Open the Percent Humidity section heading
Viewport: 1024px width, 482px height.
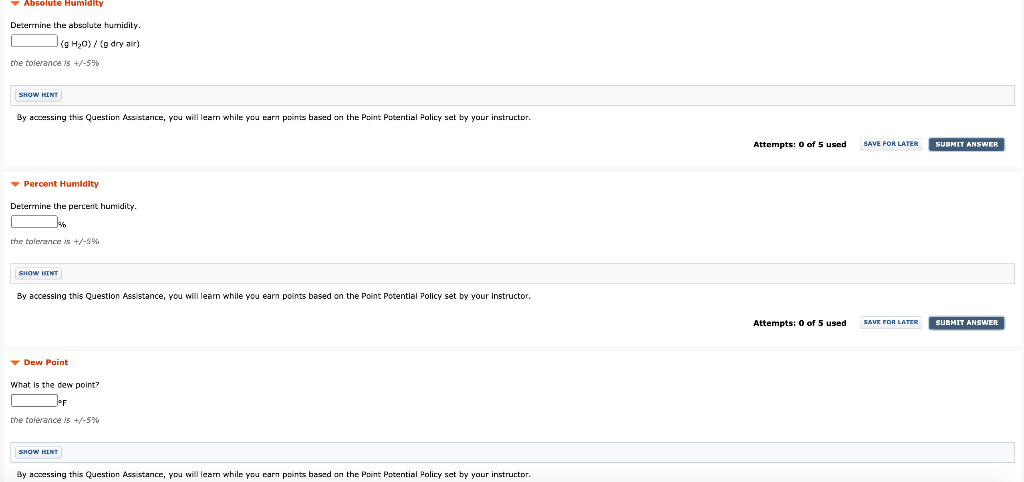[x=61, y=184]
